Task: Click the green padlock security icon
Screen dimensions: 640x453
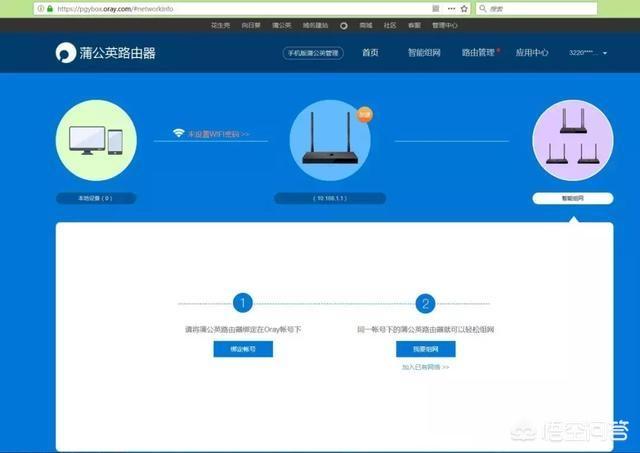Action: pyautogui.click(x=50, y=9)
